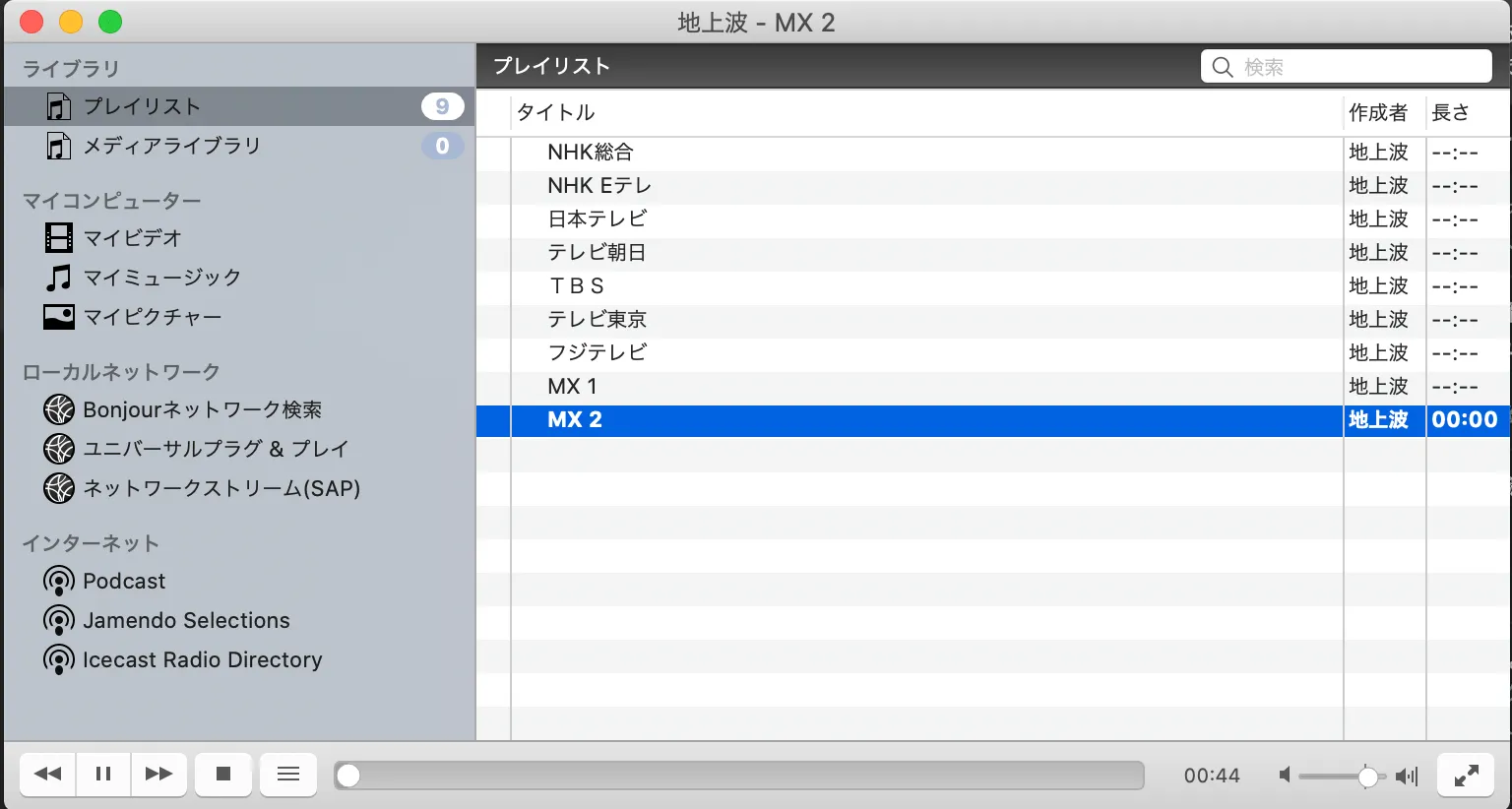The width and height of the screenshot is (1512, 809).
Task: Click the fast-forward (next) button
Action: (158, 775)
